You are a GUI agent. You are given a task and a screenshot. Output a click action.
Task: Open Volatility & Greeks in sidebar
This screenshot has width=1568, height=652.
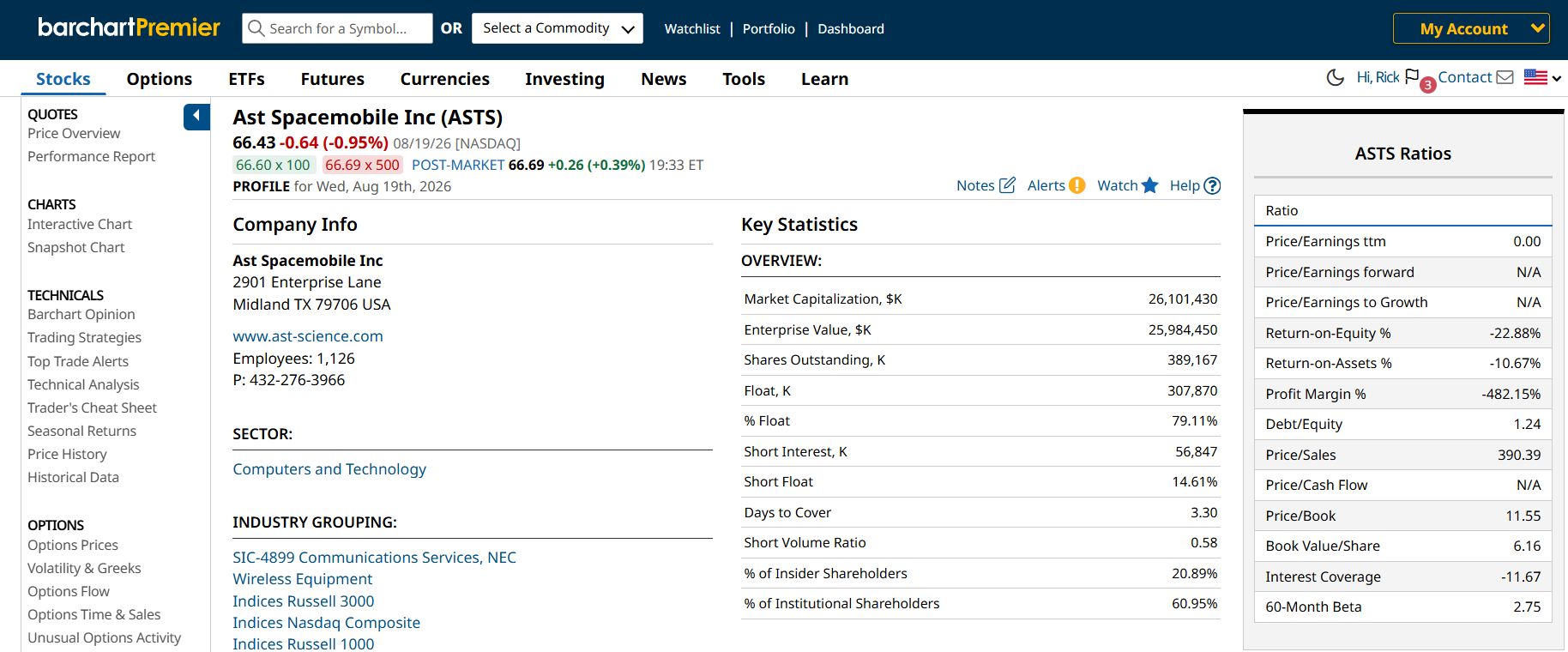tap(84, 568)
